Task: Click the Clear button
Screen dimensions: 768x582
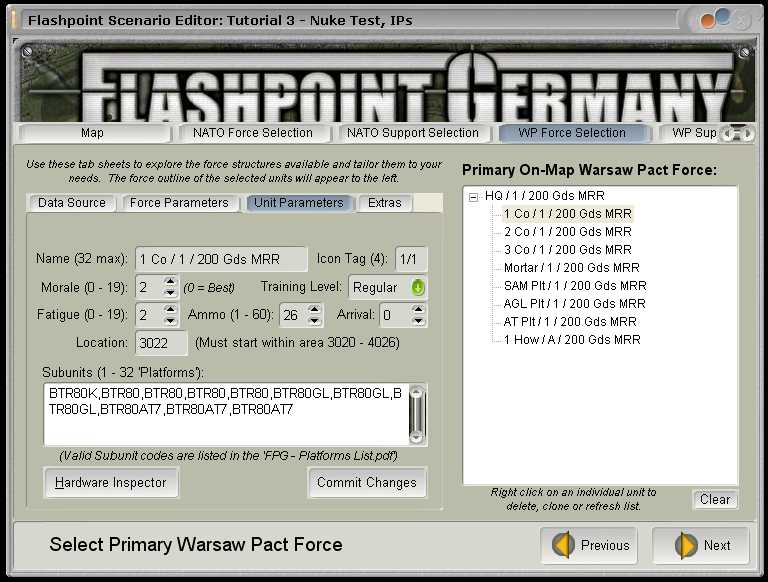Action: (715, 500)
